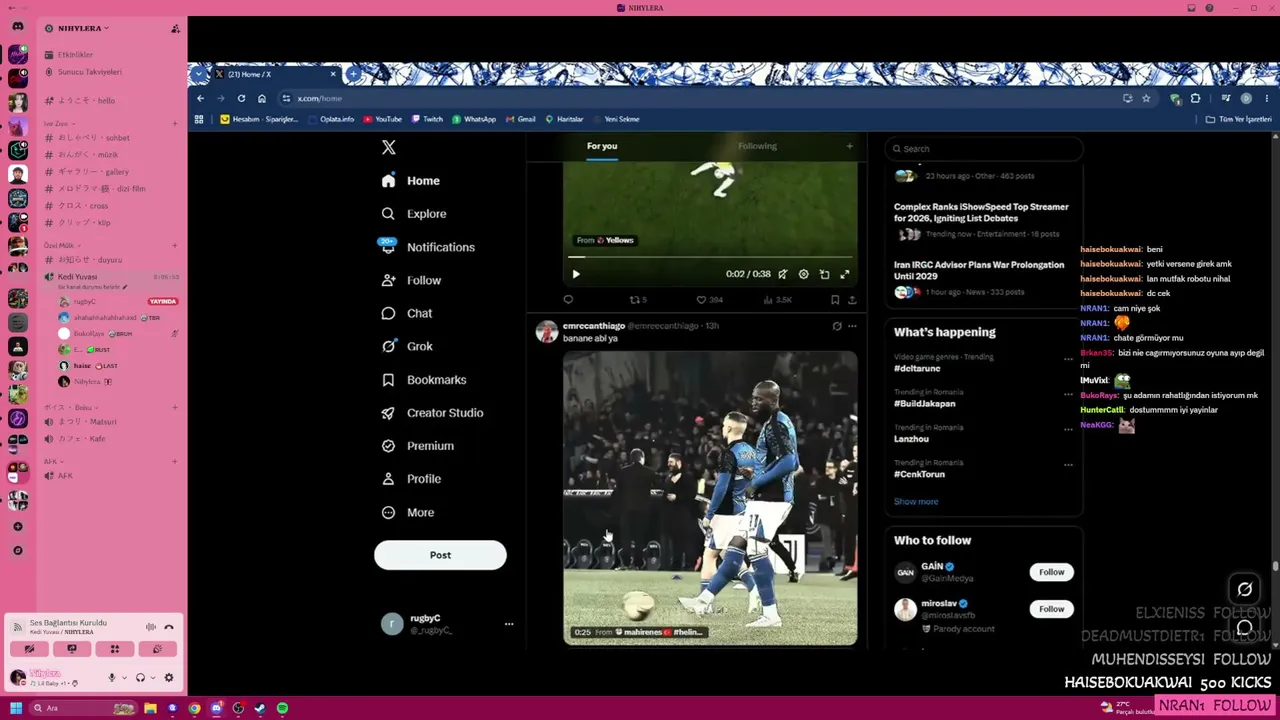The width and height of the screenshot is (1280, 720).
Task: Toggle Discord headphone deafen
Action: click(141, 678)
